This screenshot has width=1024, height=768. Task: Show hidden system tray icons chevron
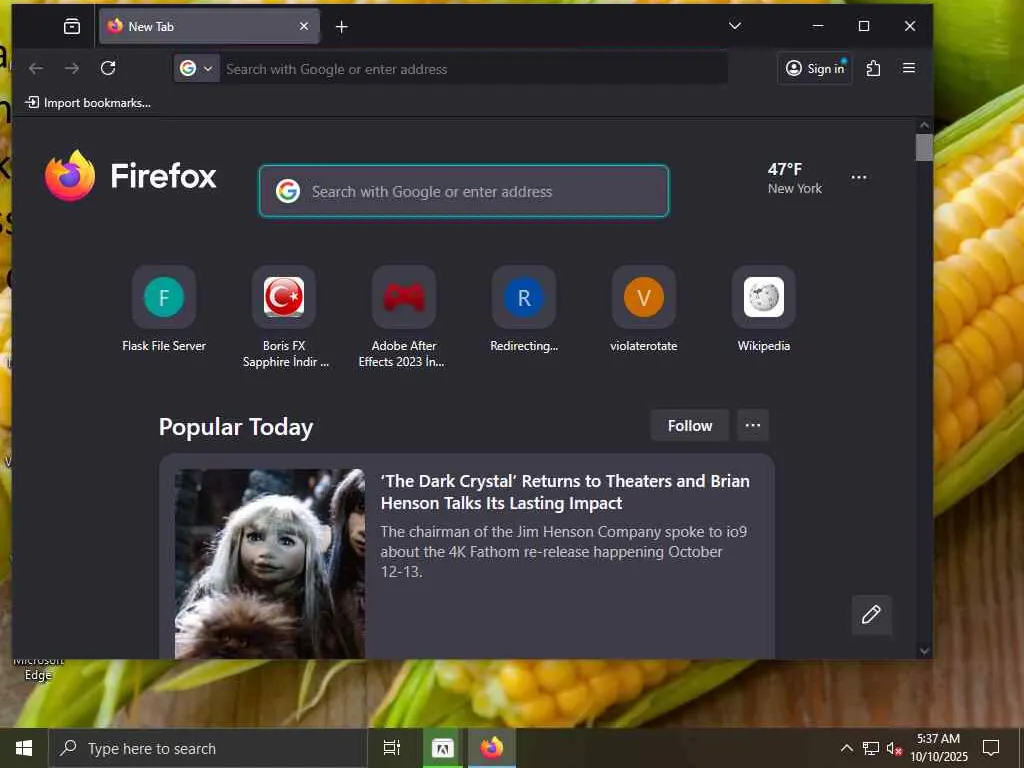tap(846, 748)
